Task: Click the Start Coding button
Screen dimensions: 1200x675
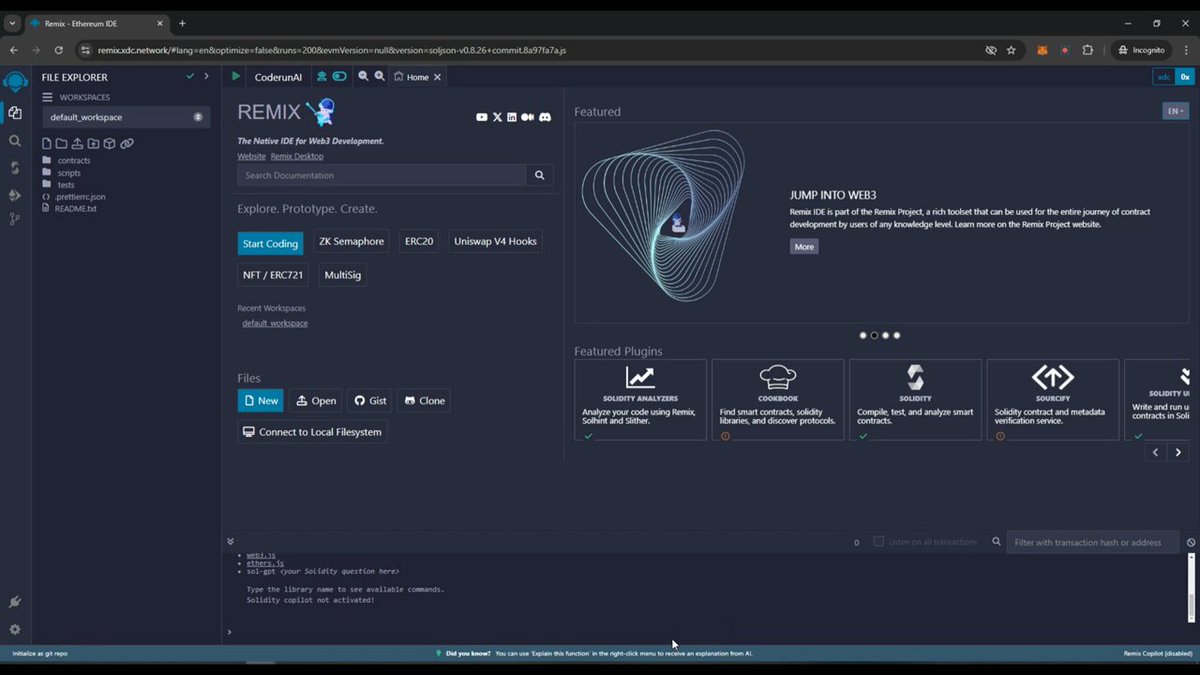Action: (270, 244)
